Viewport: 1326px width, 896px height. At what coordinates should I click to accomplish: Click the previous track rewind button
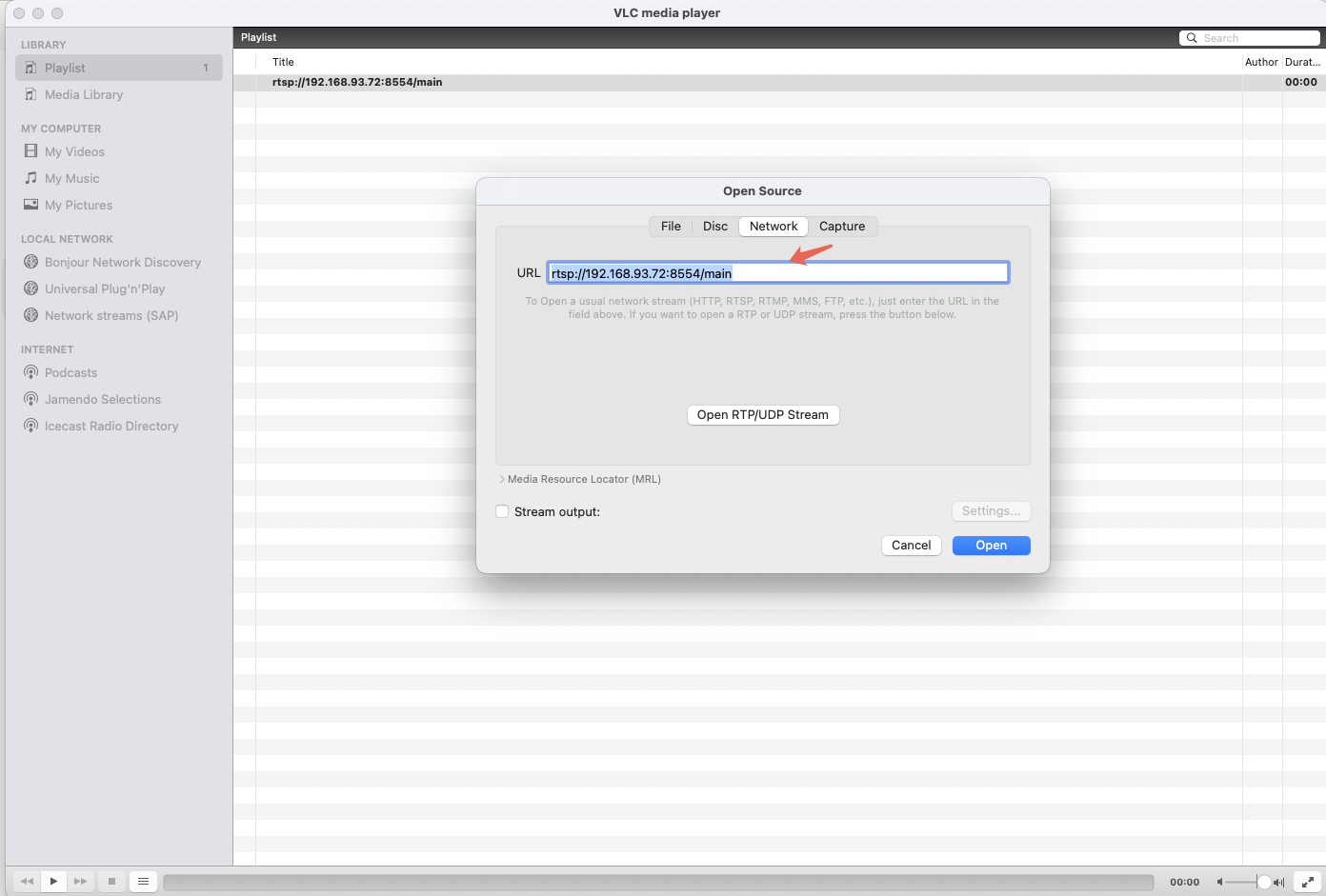[x=27, y=882]
